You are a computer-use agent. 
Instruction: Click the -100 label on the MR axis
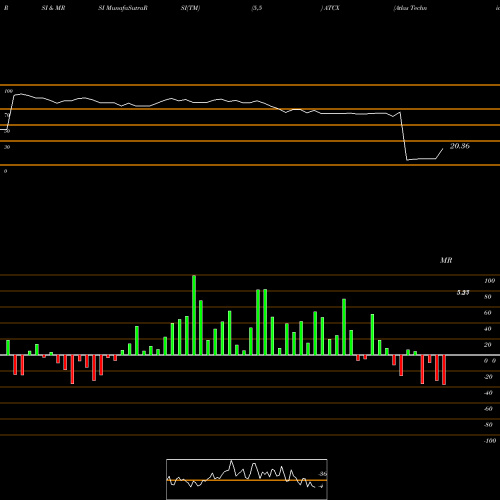pos(489,441)
